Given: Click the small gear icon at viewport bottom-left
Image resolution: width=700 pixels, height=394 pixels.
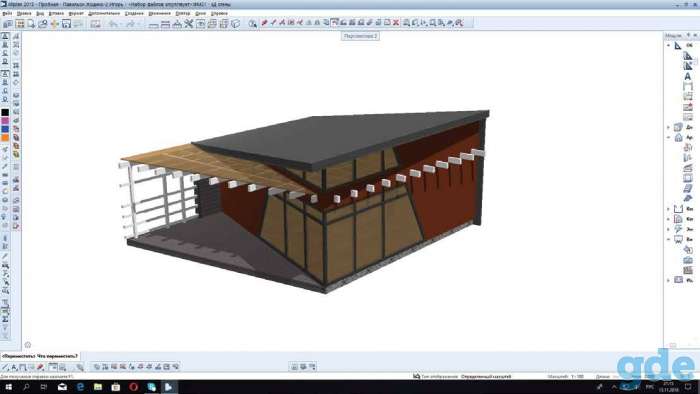Looking at the screenshot, I should (x=28, y=345).
